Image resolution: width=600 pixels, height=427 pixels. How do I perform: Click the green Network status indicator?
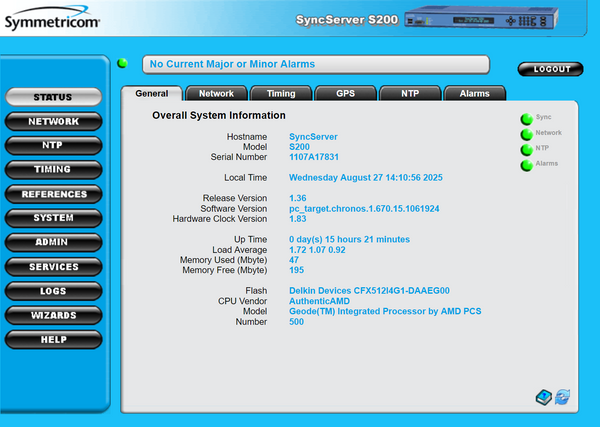(527, 134)
